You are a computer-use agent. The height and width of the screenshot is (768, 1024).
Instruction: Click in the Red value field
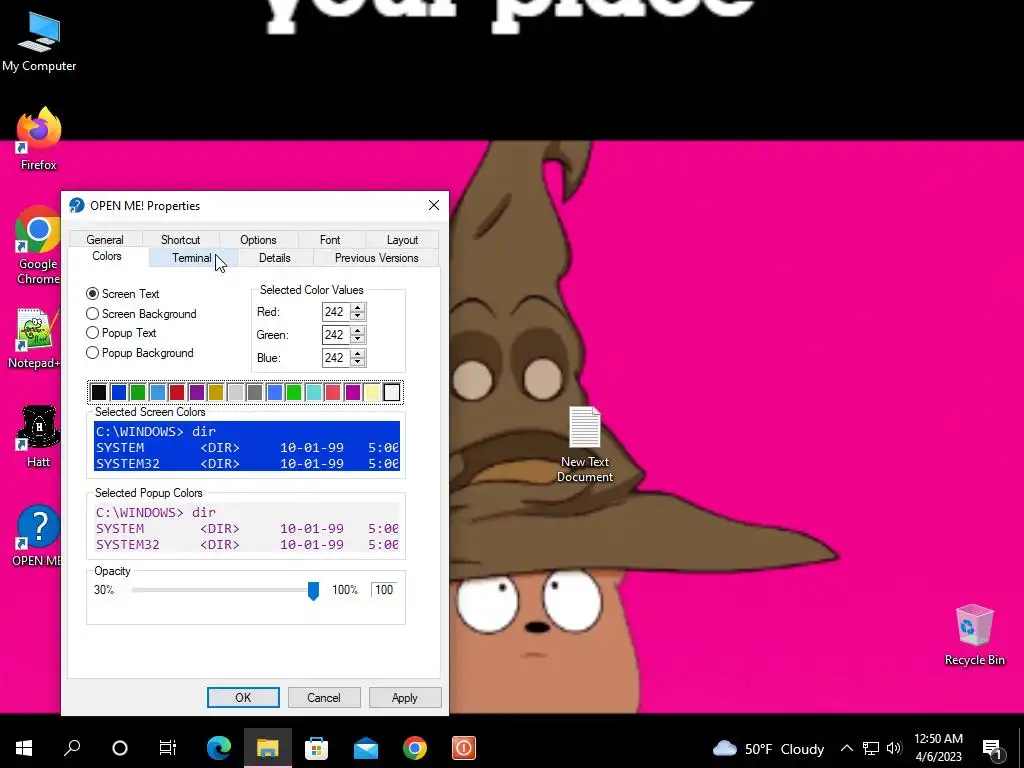click(x=336, y=312)
